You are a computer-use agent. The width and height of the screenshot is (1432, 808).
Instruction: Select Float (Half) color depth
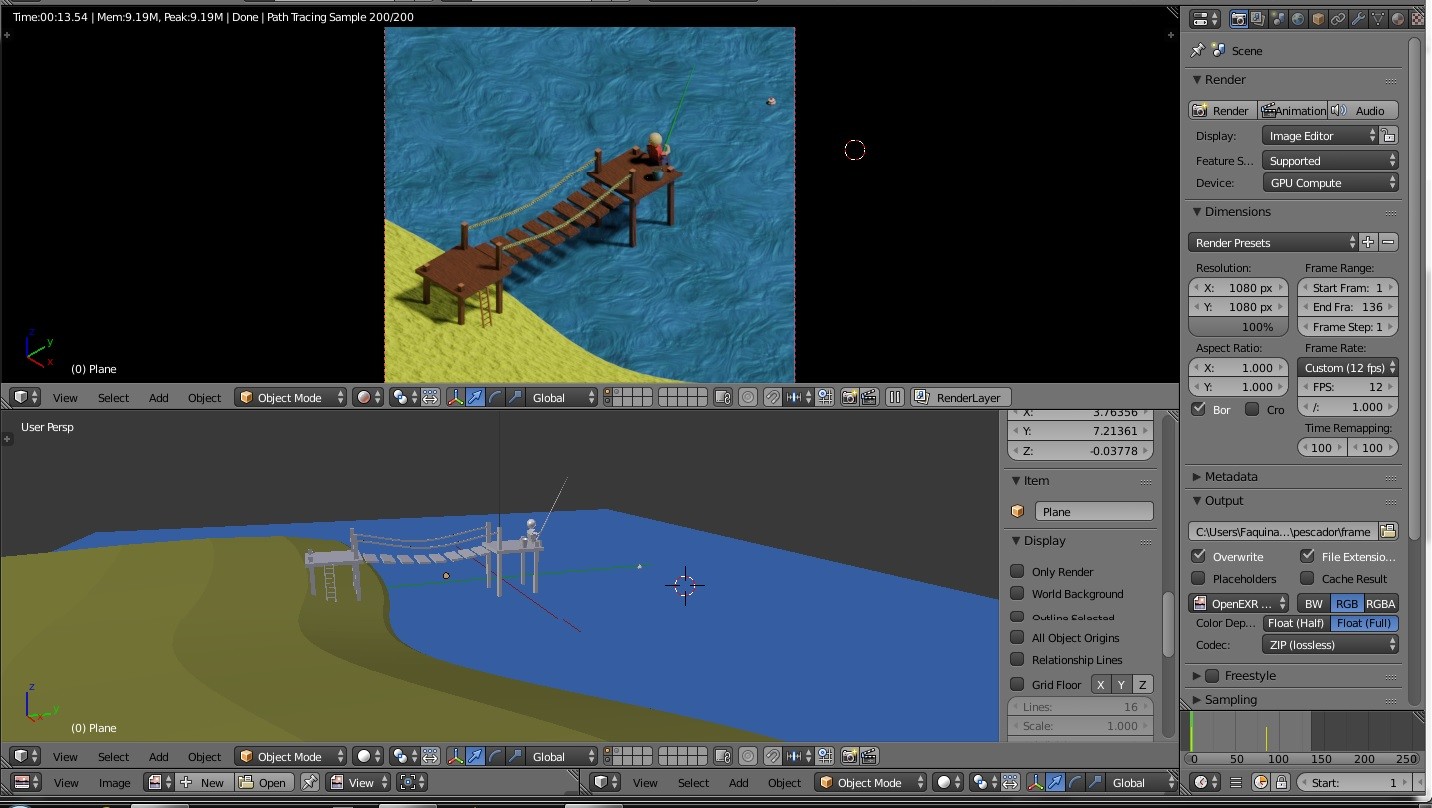pos(1295,623)
